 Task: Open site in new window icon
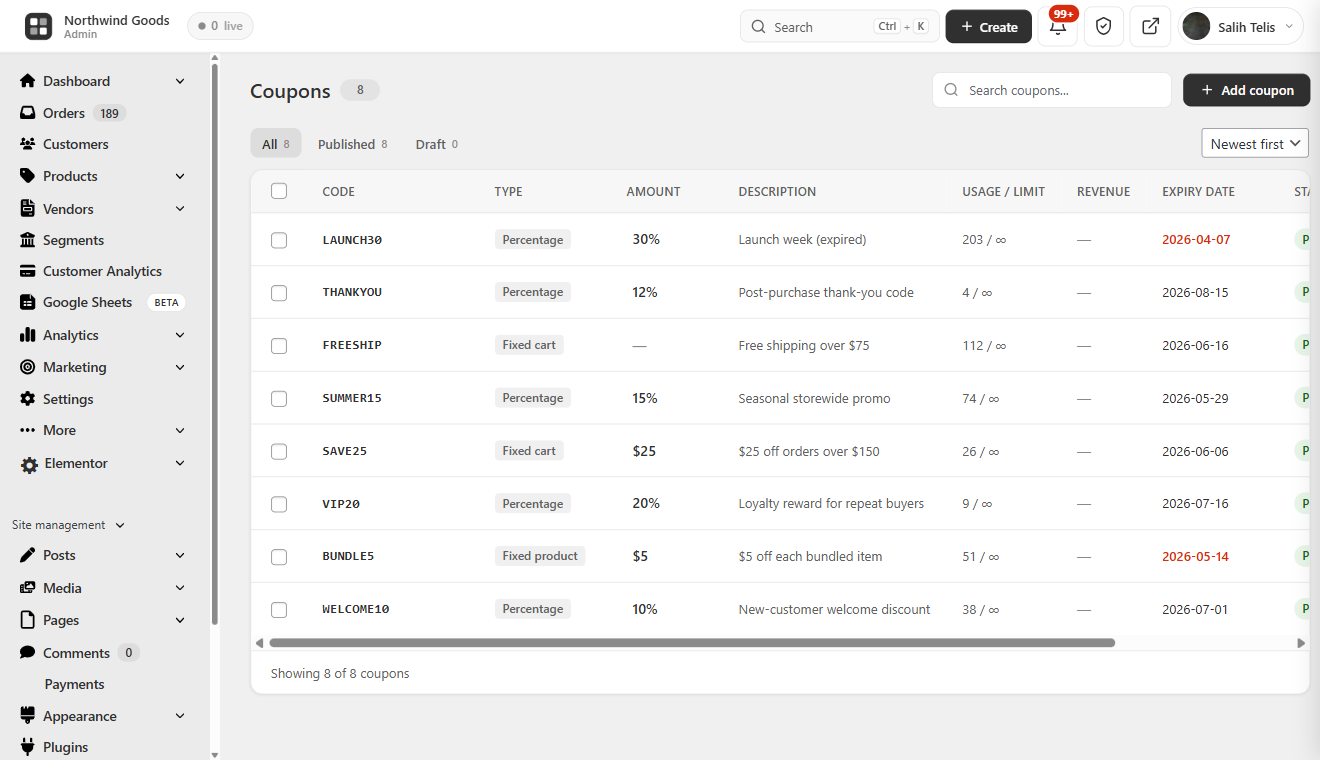(x=1150, y=27)
